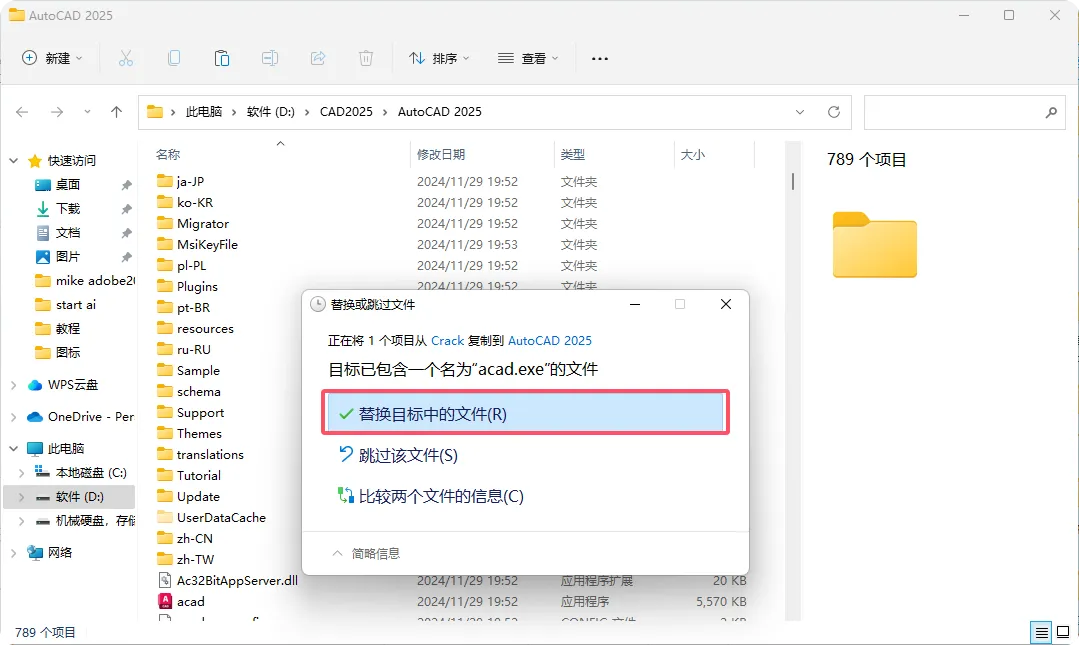Collapse the 快速访问 quick access tree
This screenshot has height=645, width=1079.
coord(14,160)
